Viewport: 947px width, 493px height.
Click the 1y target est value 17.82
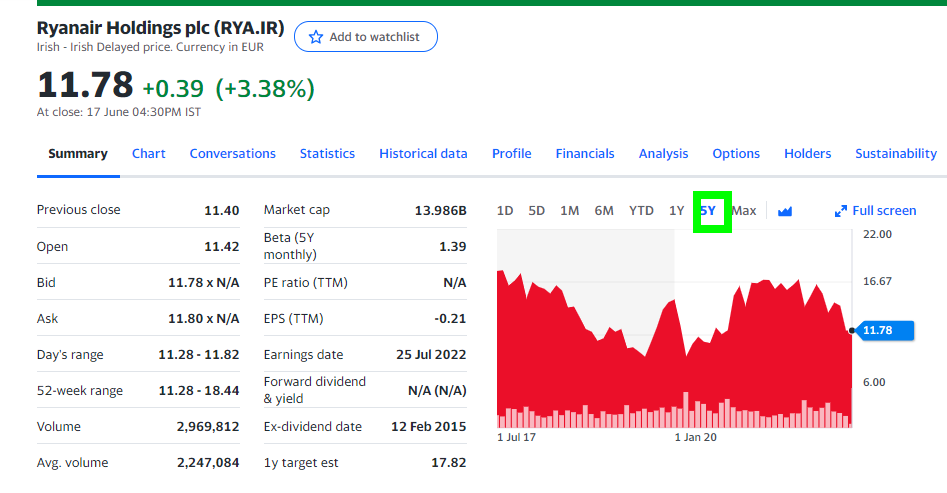click(x=449, y=463)
